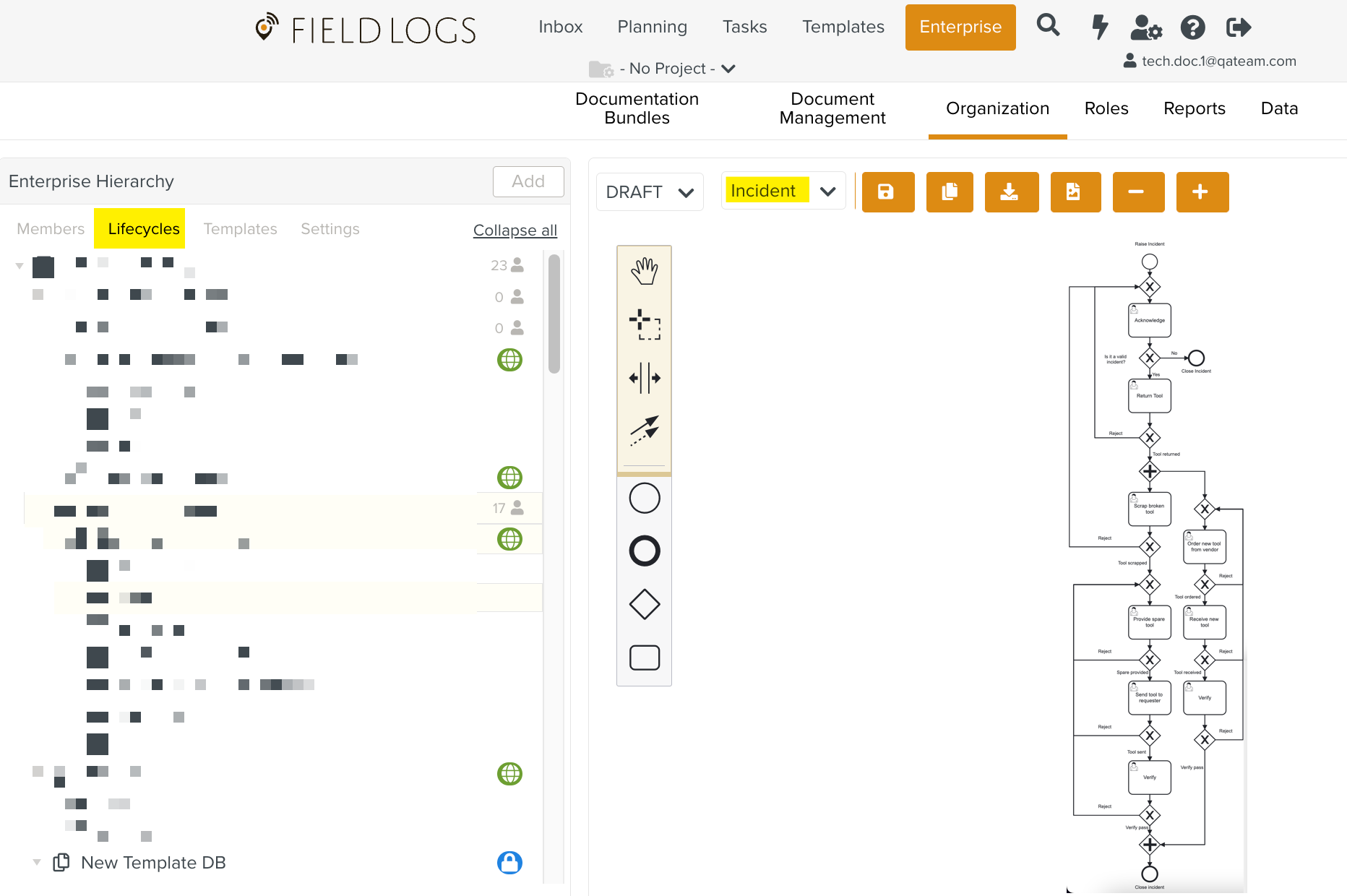Click the download diagram button
This screenshot has height=896, width=1347.
tap(1010, 192)
